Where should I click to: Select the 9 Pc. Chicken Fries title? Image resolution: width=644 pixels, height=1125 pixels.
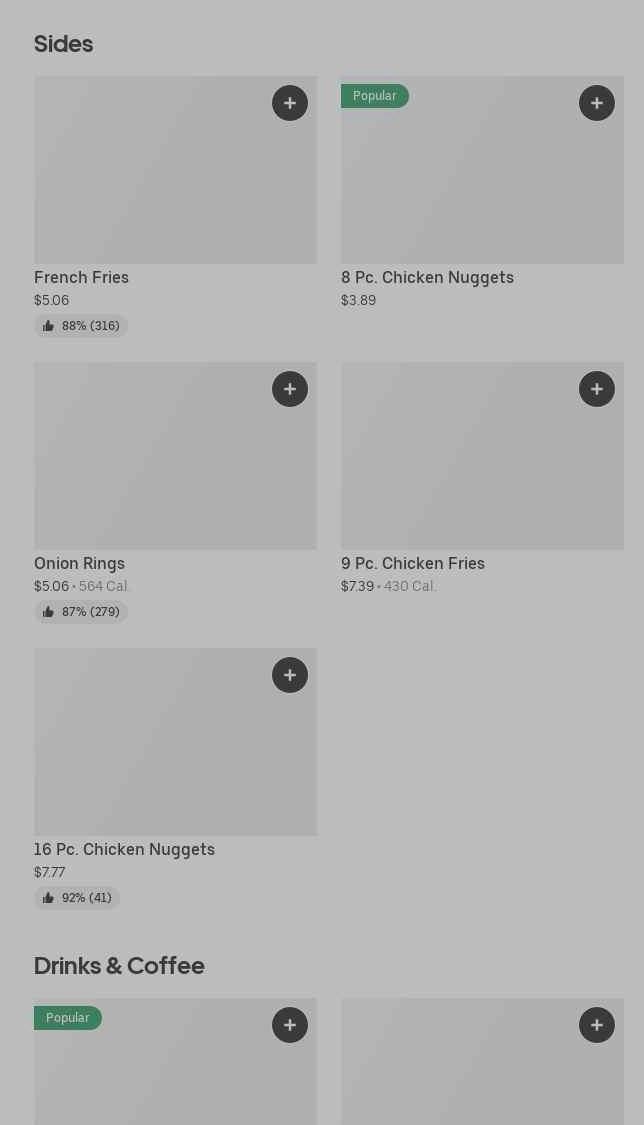pos(412,563)
